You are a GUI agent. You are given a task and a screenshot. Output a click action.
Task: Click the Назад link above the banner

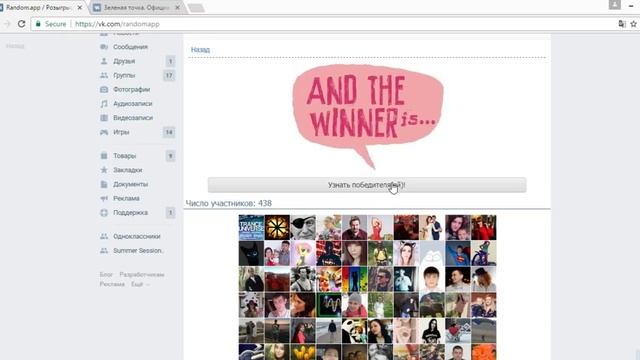pyautogui.click(x=200, y=50)
